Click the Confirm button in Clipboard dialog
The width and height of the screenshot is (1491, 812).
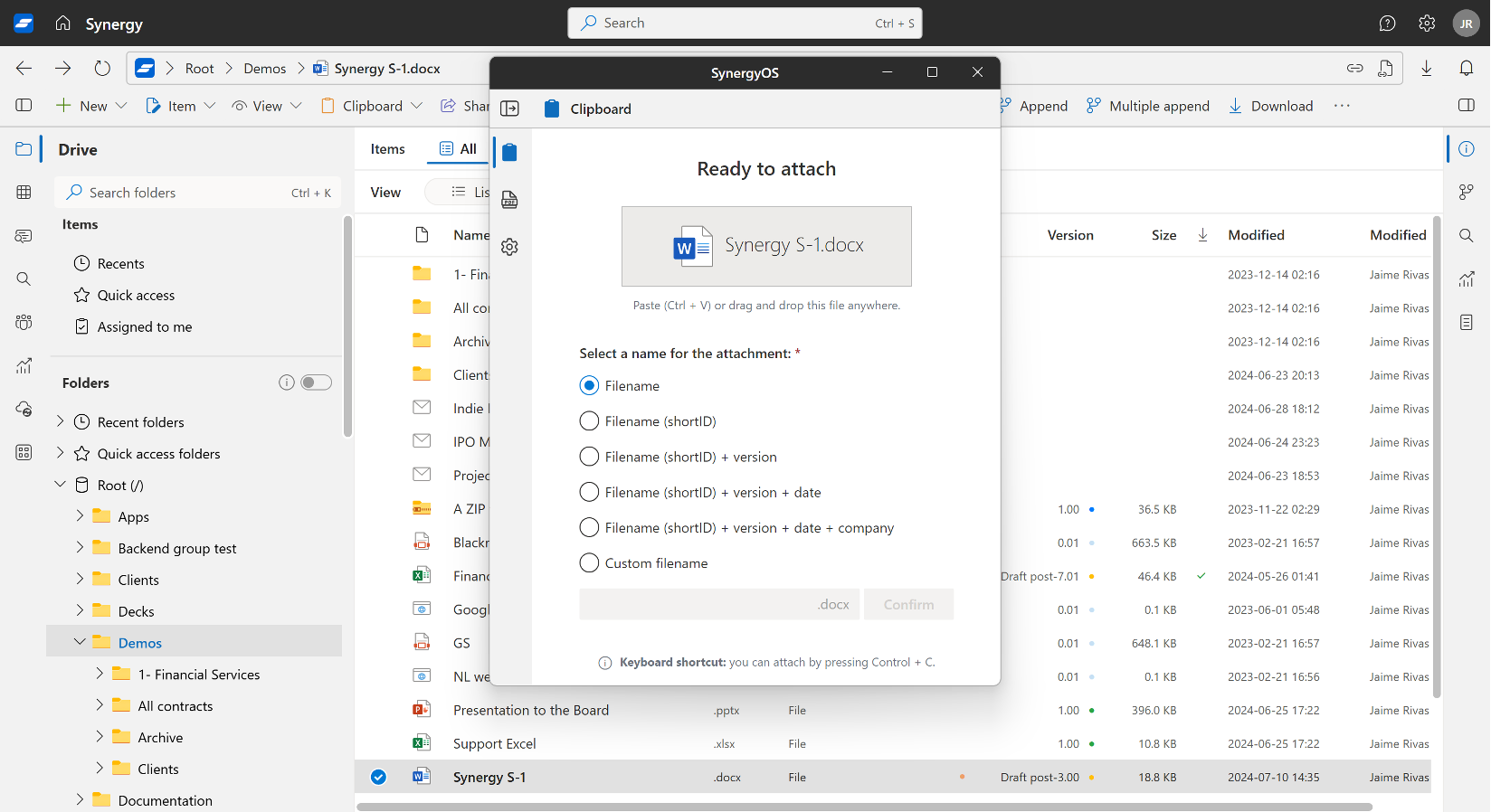click(908, 604)
